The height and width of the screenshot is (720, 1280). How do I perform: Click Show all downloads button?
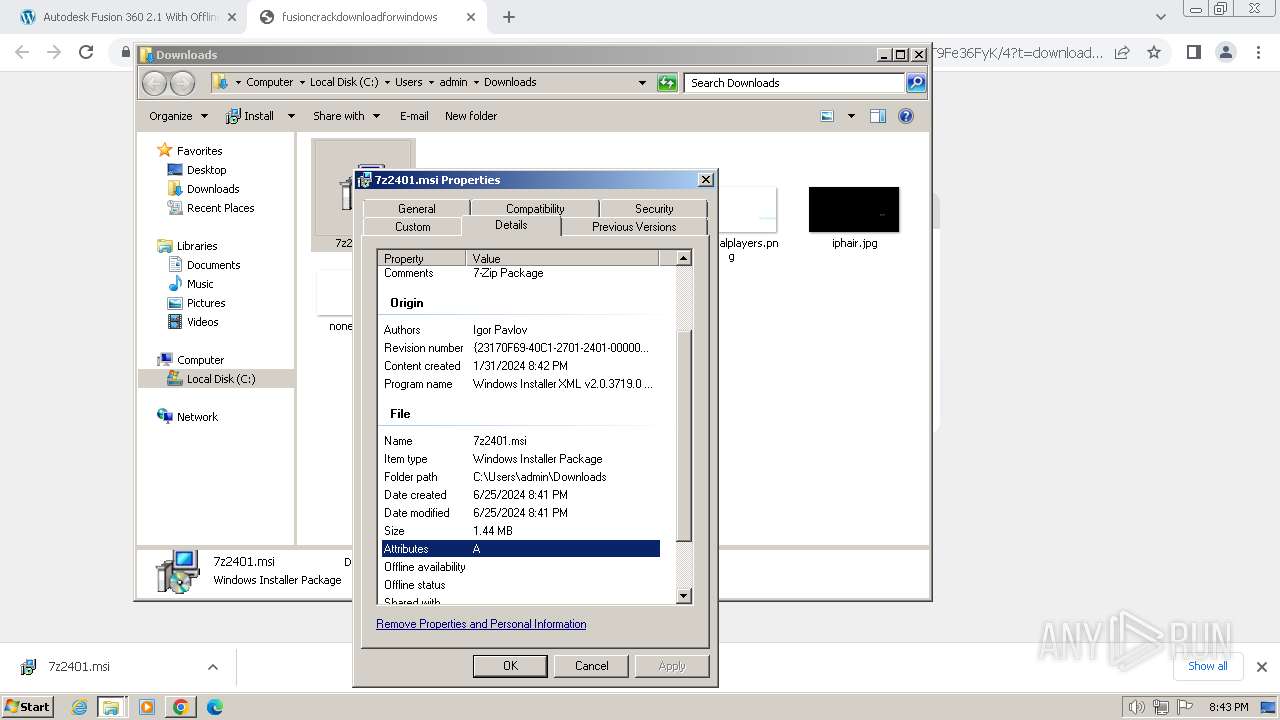coord(1207,666)
